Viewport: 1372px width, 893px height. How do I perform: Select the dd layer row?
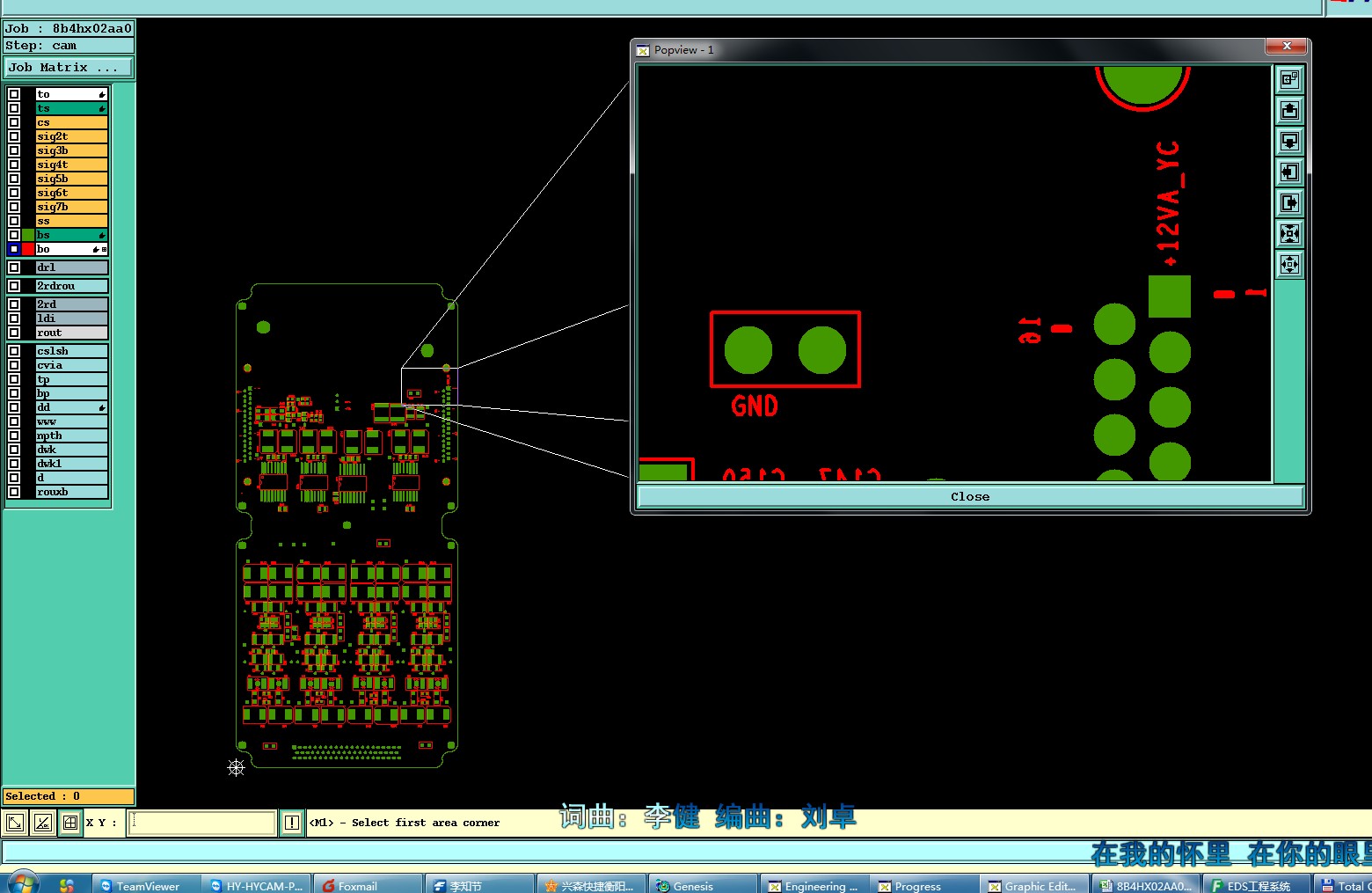pyautogui.click(x=71, y=407)
